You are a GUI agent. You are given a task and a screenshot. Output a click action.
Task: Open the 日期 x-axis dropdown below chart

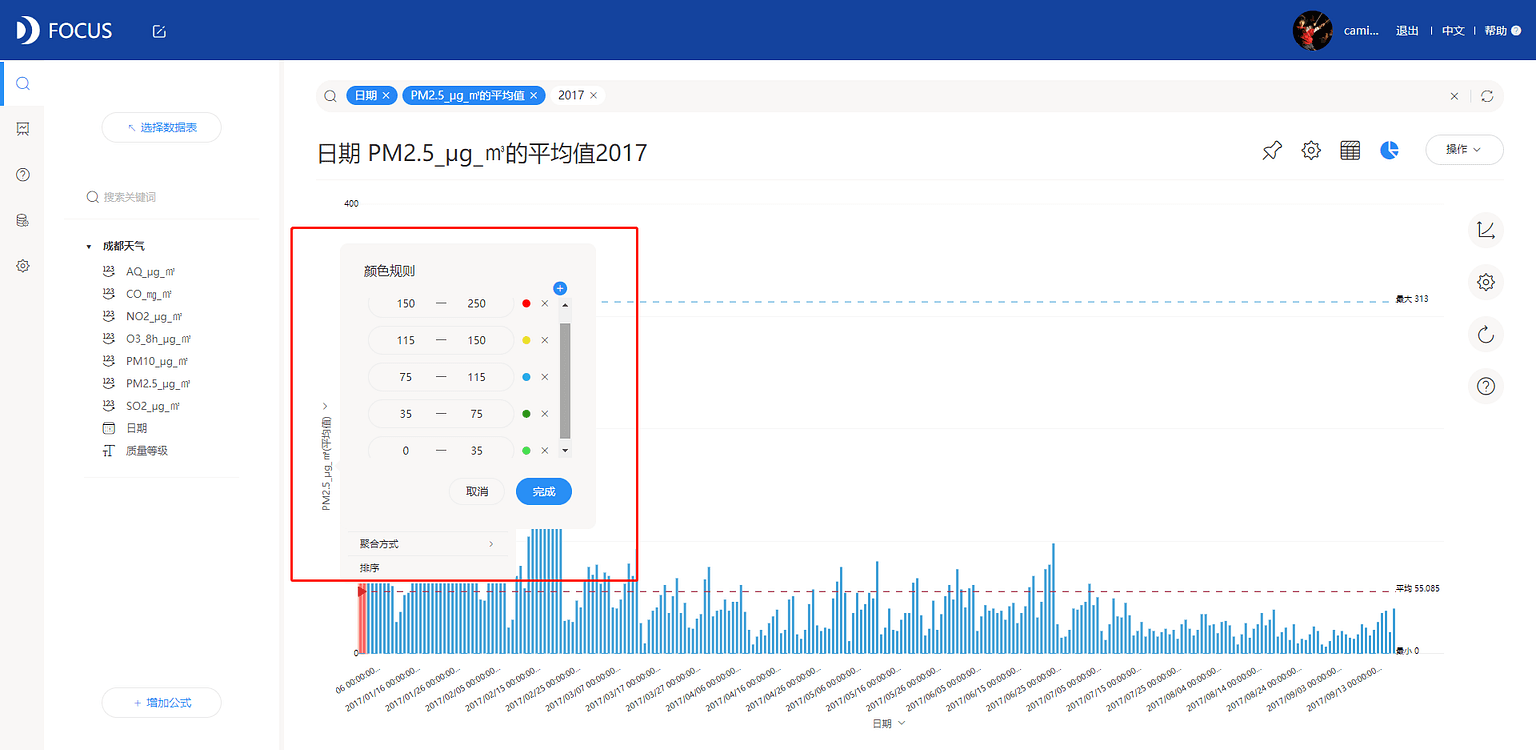(x=889, y=724)
